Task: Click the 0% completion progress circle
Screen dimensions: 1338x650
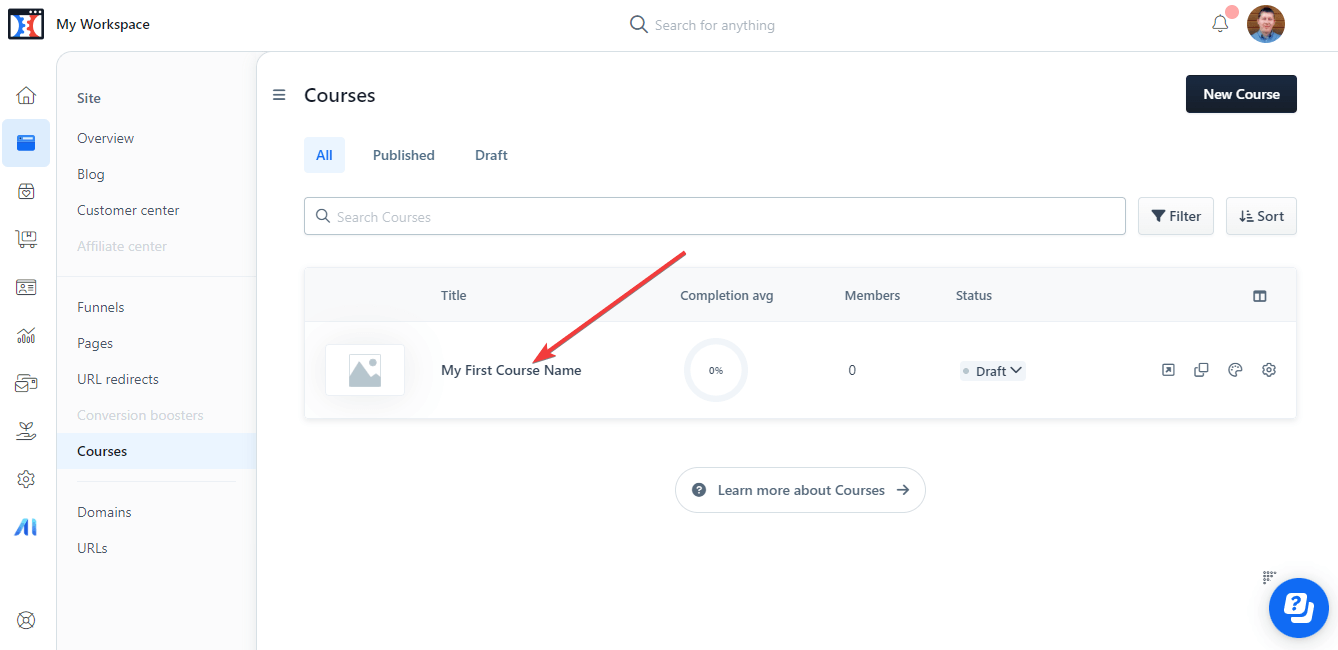Action: coord(715,369)
